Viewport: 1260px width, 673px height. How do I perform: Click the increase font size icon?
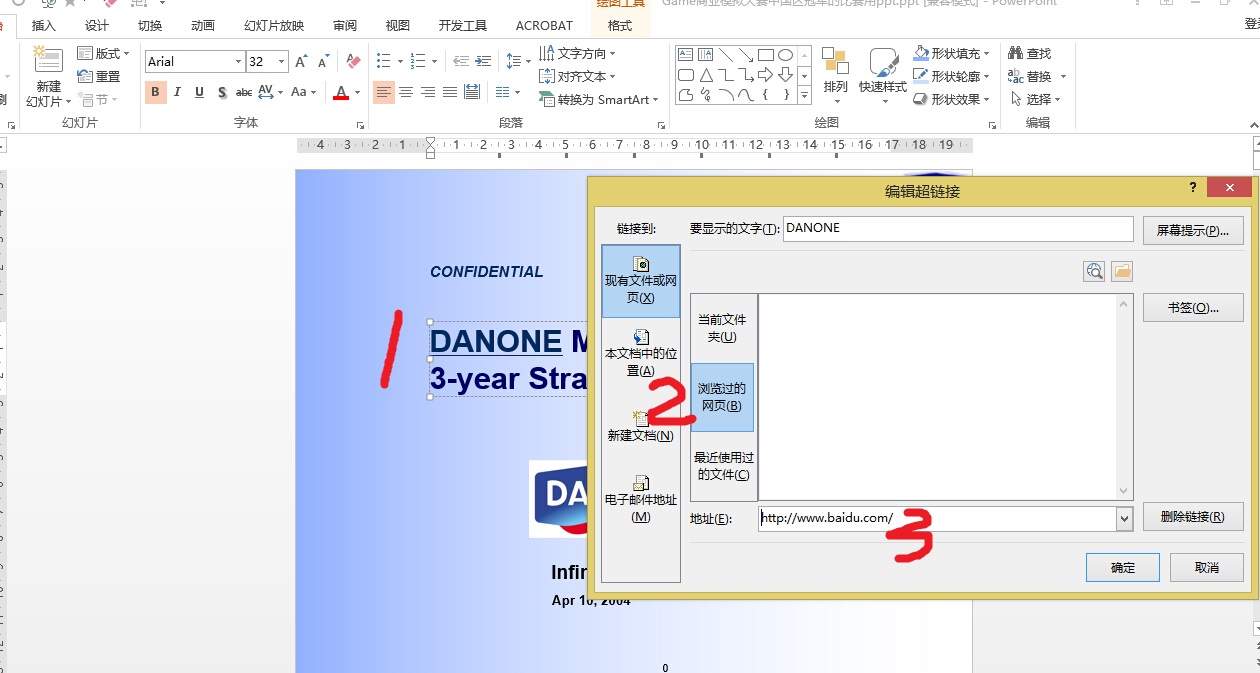pos(302,62)
